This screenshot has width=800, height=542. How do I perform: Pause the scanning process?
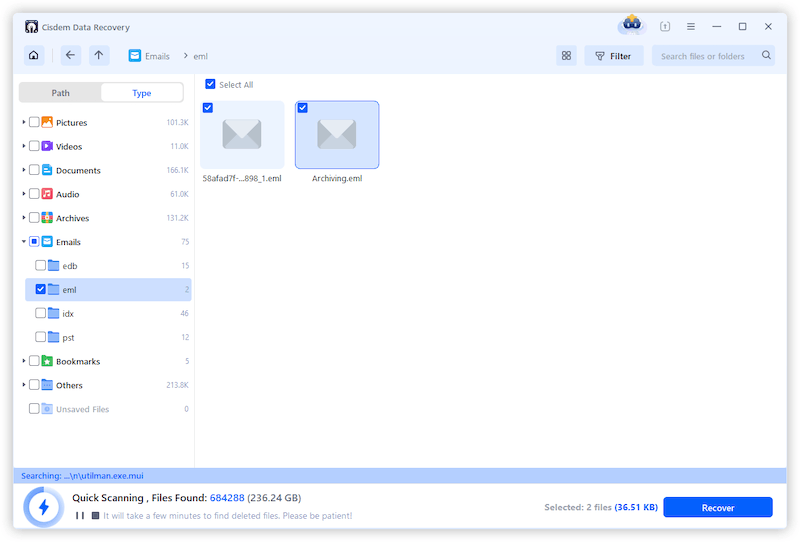tap(80, 515)
